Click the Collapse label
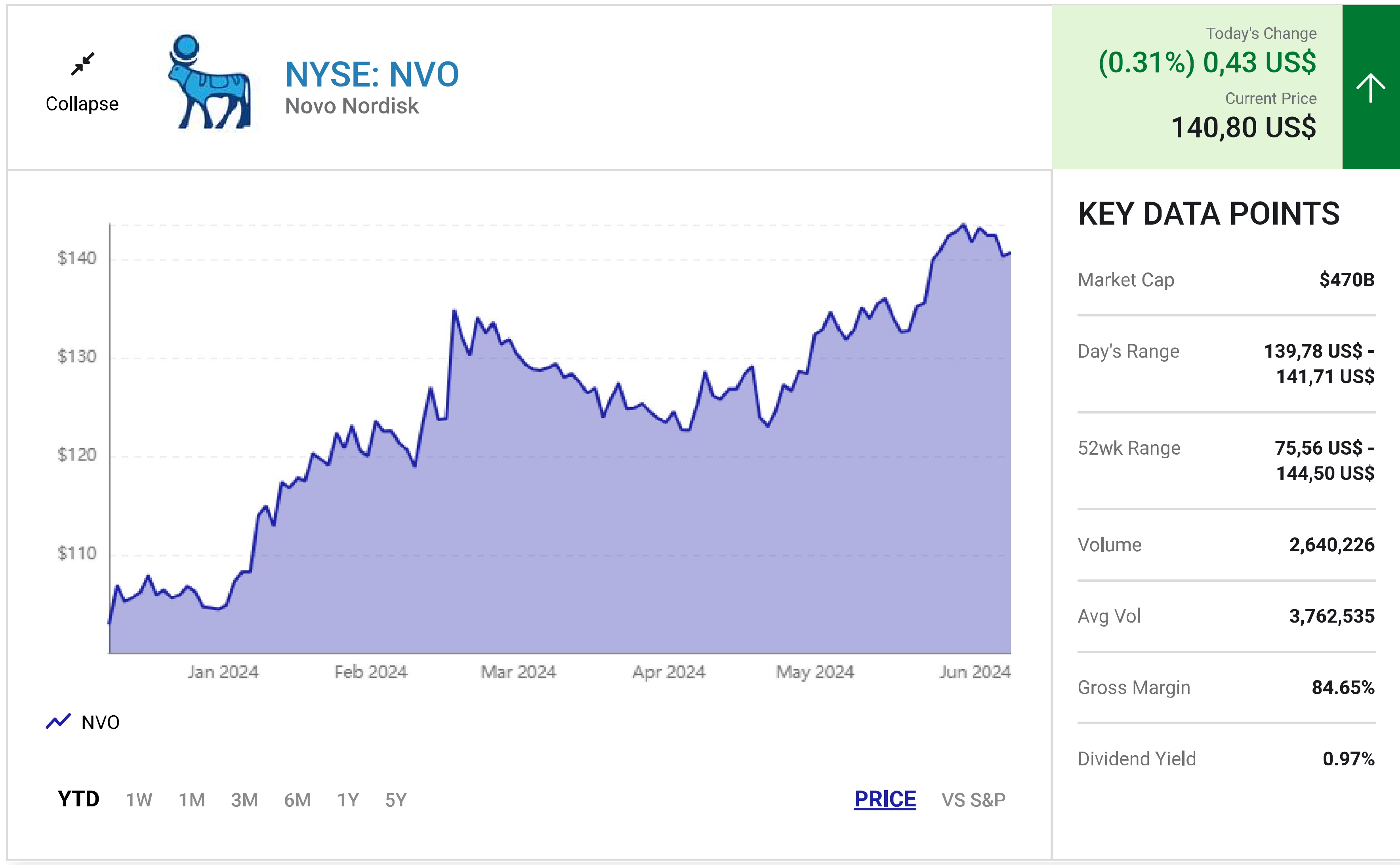Image resolution: width=1400 pixels, height=865 pixels. (82, 104)
